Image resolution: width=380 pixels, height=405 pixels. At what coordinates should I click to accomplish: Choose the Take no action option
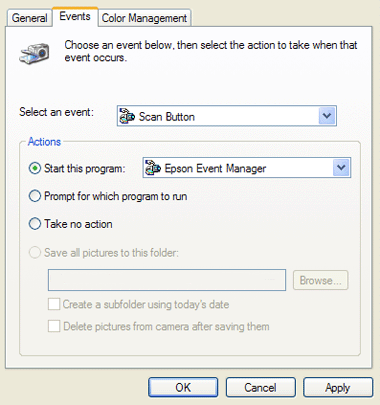[x=35, y=224]
